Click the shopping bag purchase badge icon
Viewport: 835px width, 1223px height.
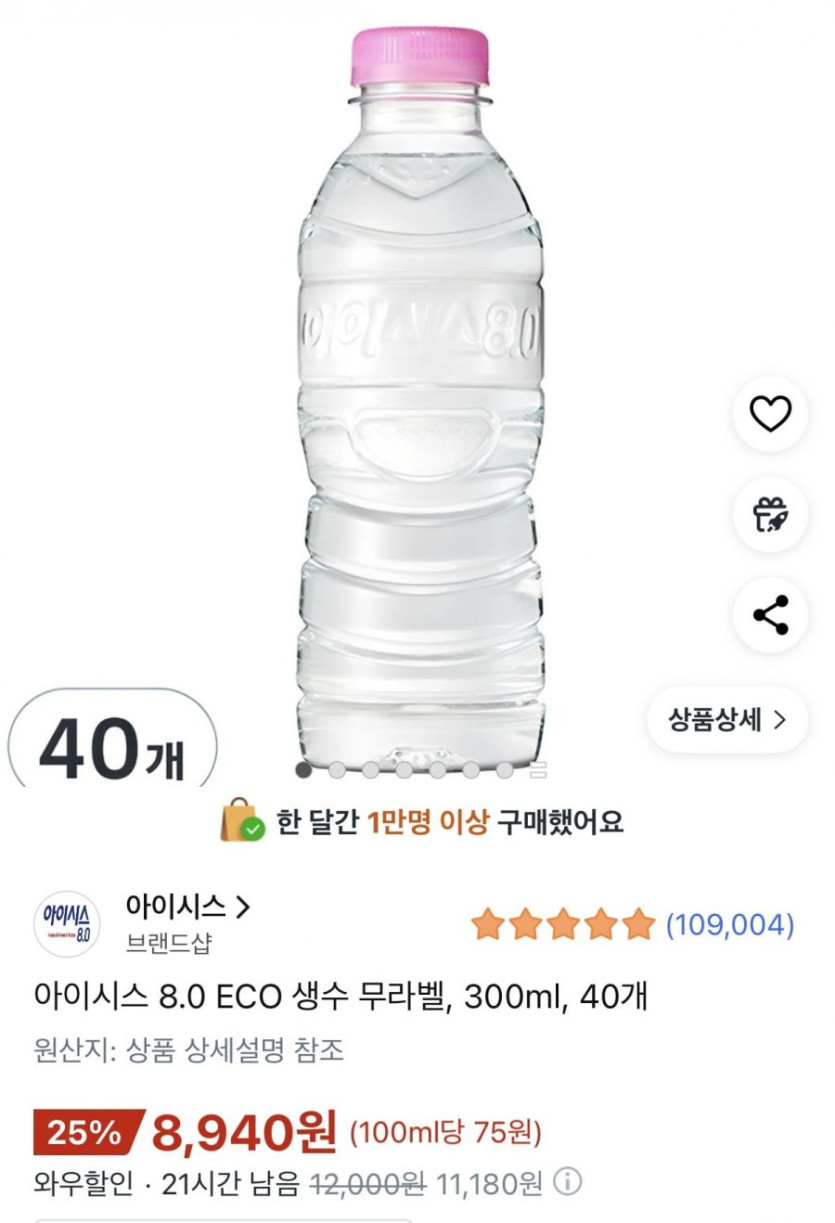(242, 820)
